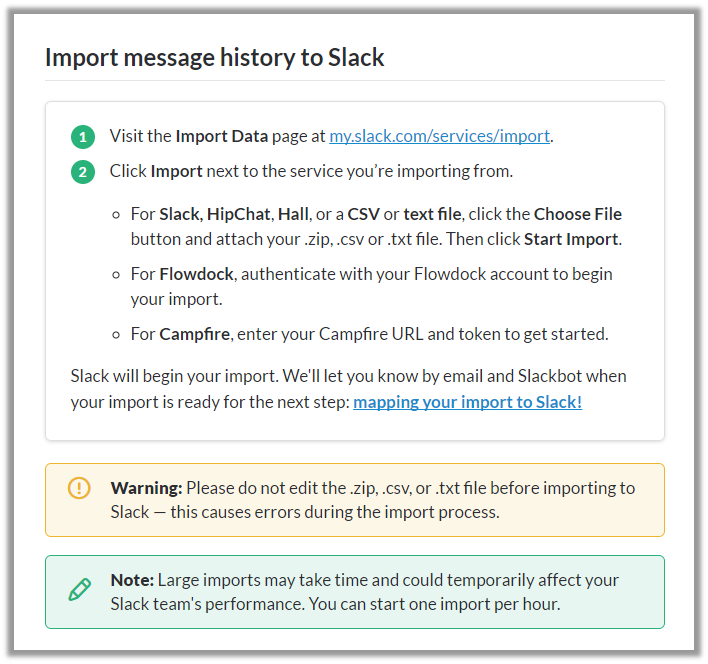Click the bold Import word in step 2

177,171
